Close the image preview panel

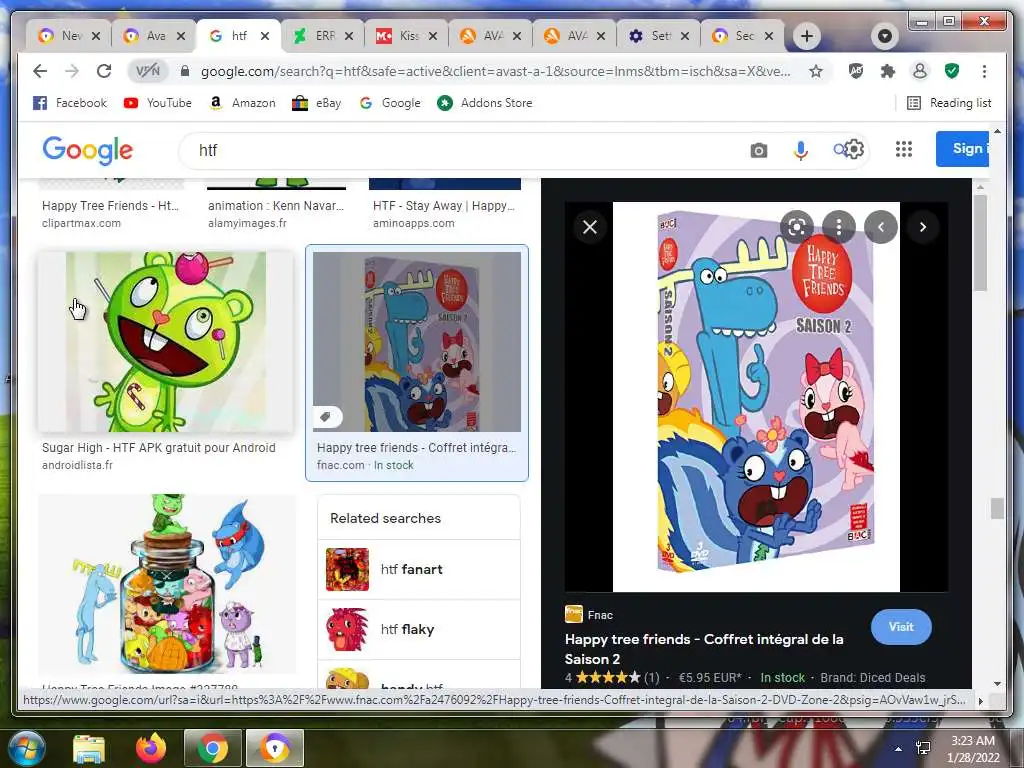[x=590, y=227]
